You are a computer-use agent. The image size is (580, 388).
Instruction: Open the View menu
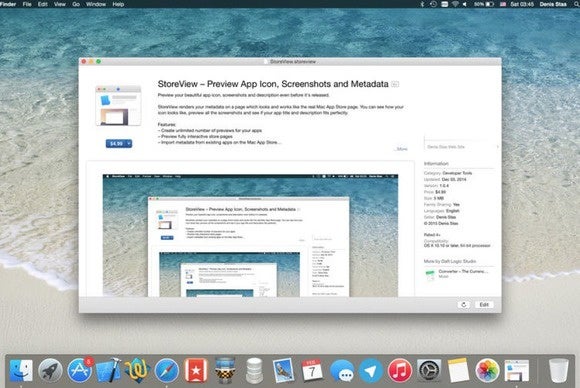60,4
